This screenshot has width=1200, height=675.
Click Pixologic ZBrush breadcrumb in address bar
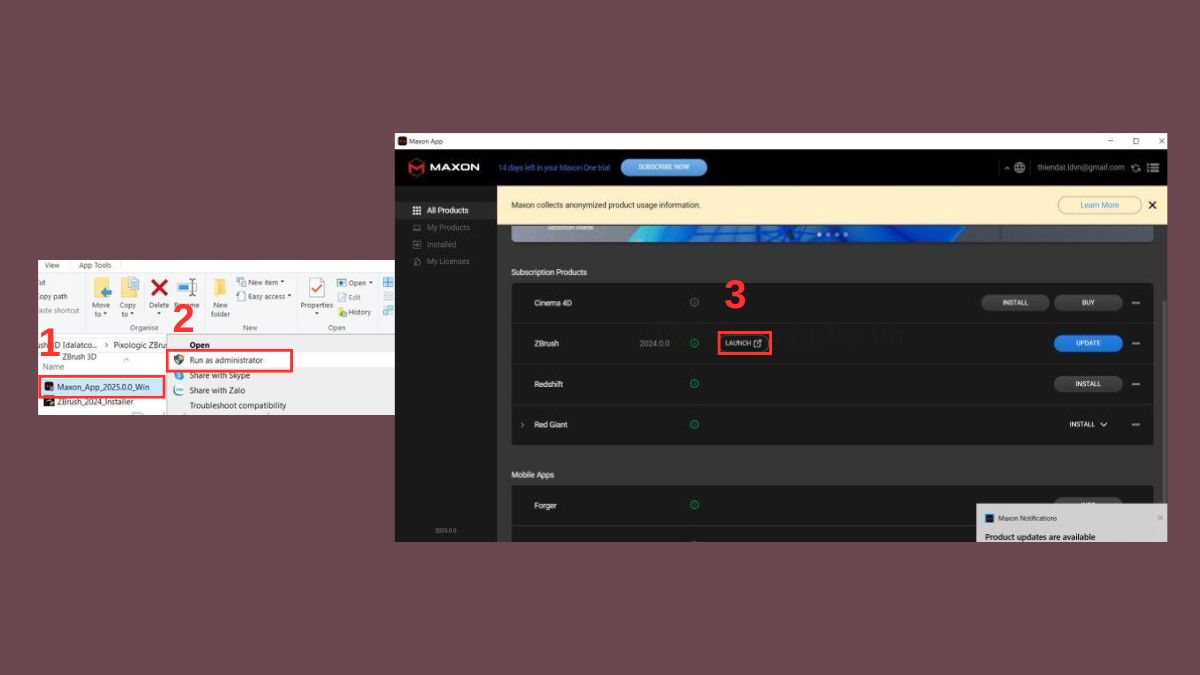tap(140, 345)
